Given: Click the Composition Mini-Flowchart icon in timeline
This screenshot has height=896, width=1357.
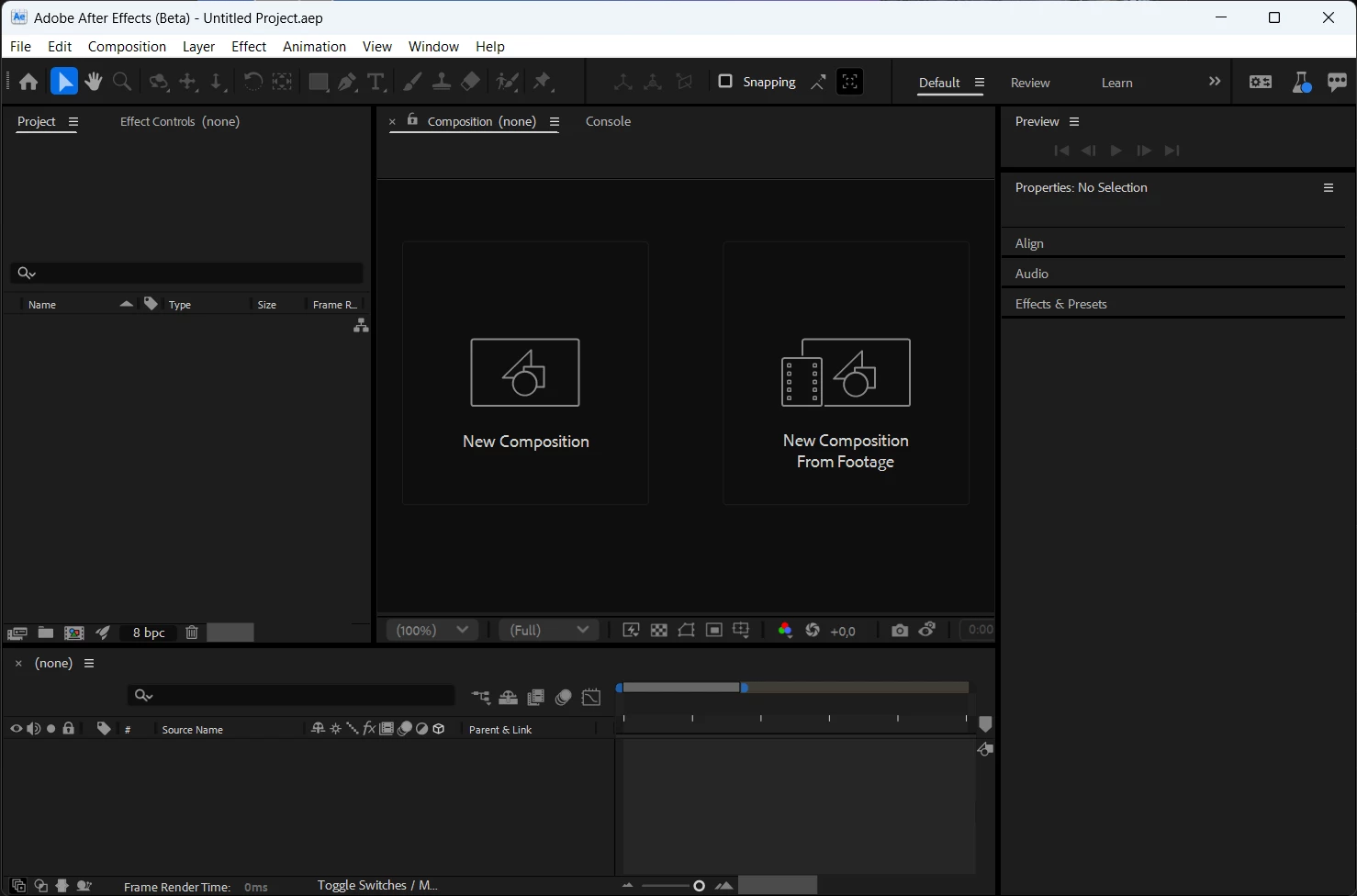Looking at the screenshot, I should coord(481,698).
